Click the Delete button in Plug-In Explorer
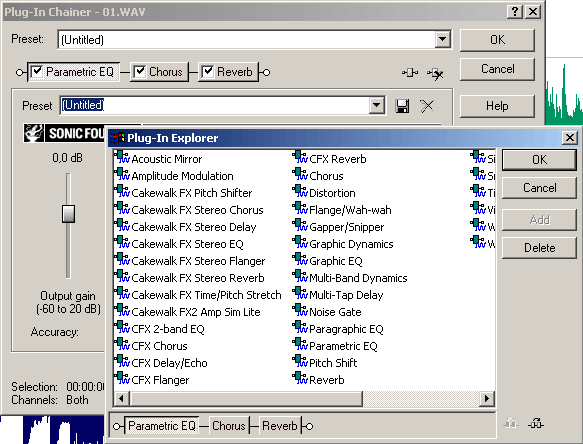Viewport: 583px width, 444px height. pyautogui.click(x=539, y=248)
